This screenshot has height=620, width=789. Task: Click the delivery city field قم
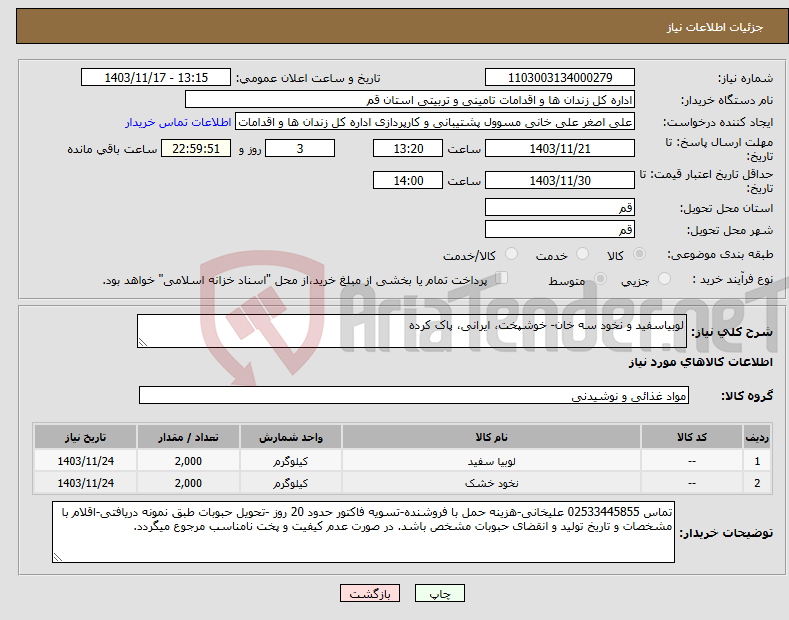[x=560, y=229]
